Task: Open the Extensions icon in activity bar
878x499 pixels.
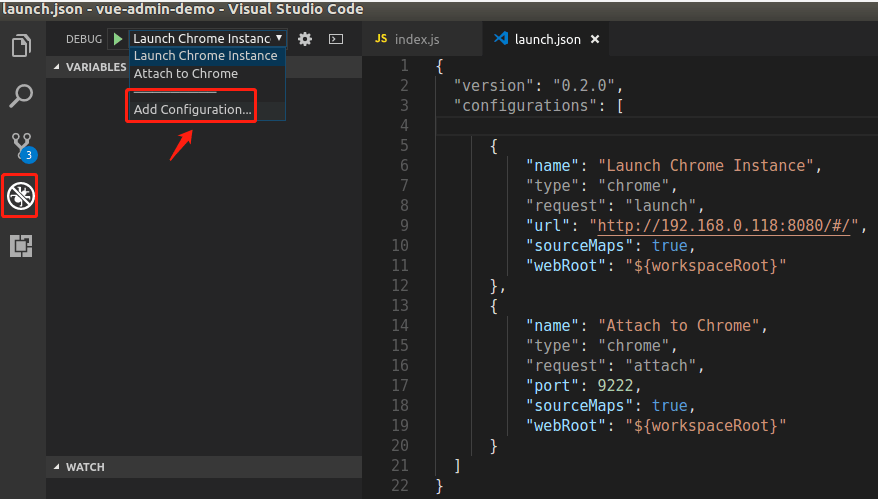Action: [21, 246]
